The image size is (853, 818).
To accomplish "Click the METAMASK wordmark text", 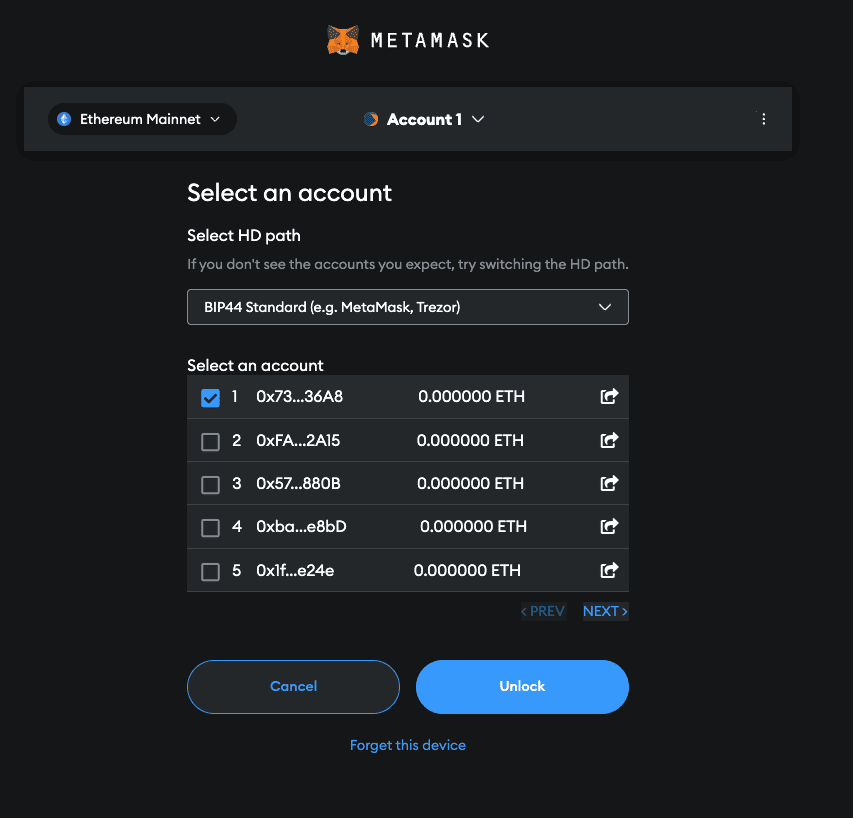I will [x=430, y=40].
